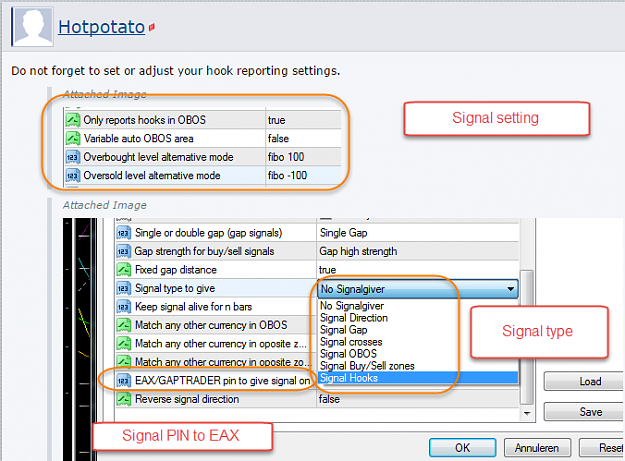
Task: Click the settings list vertical scrollbar thumb
Action: tap(527, 337)
